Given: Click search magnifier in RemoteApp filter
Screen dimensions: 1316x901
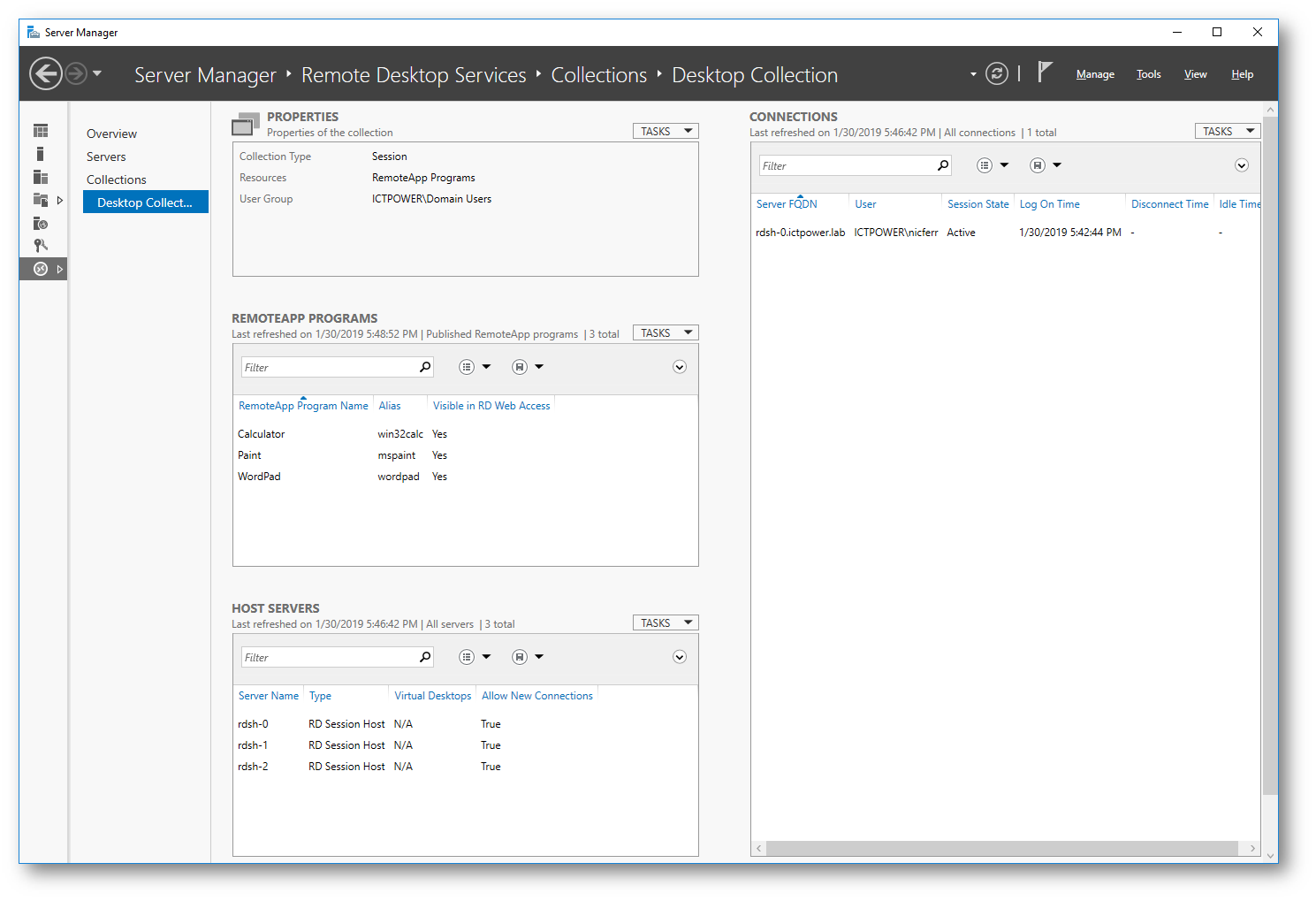Looking at the screenshot, I should pos(425,367).
